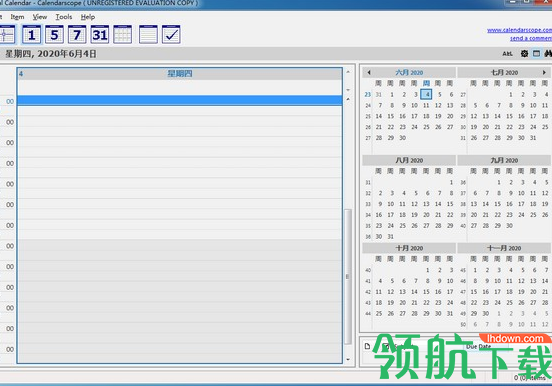Select October 14 in the mini calendar
The height and width of the screenshot is (386, 552).
415,292
